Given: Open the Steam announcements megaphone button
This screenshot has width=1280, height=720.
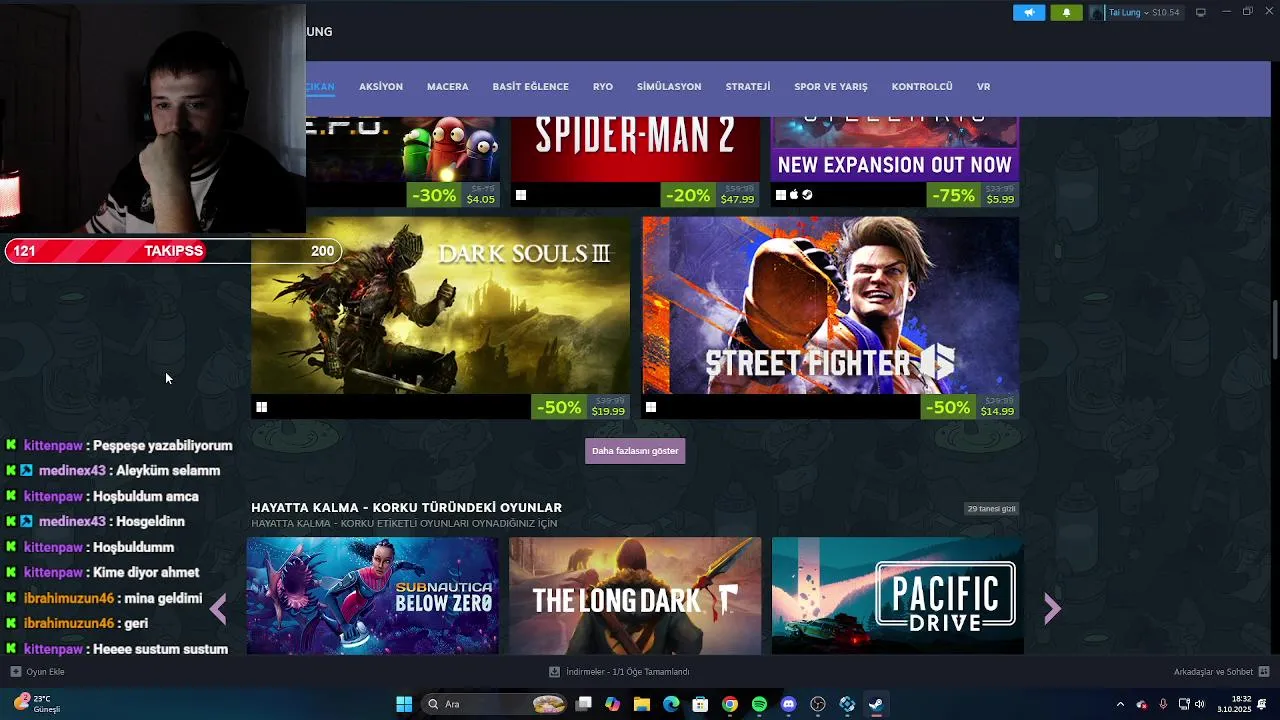Looking at the screenshot, I should (x=1028, y=12).
